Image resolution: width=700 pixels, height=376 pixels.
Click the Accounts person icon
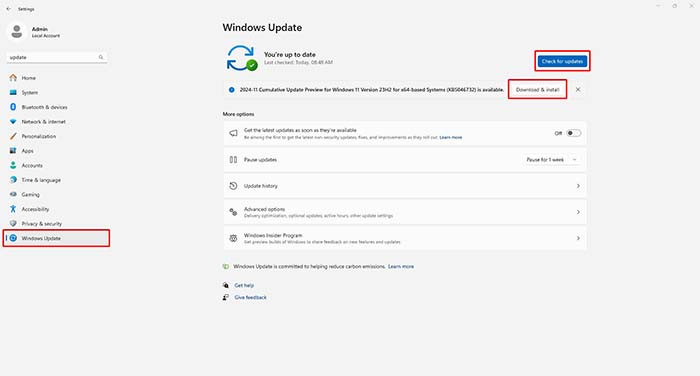[13, 165]
